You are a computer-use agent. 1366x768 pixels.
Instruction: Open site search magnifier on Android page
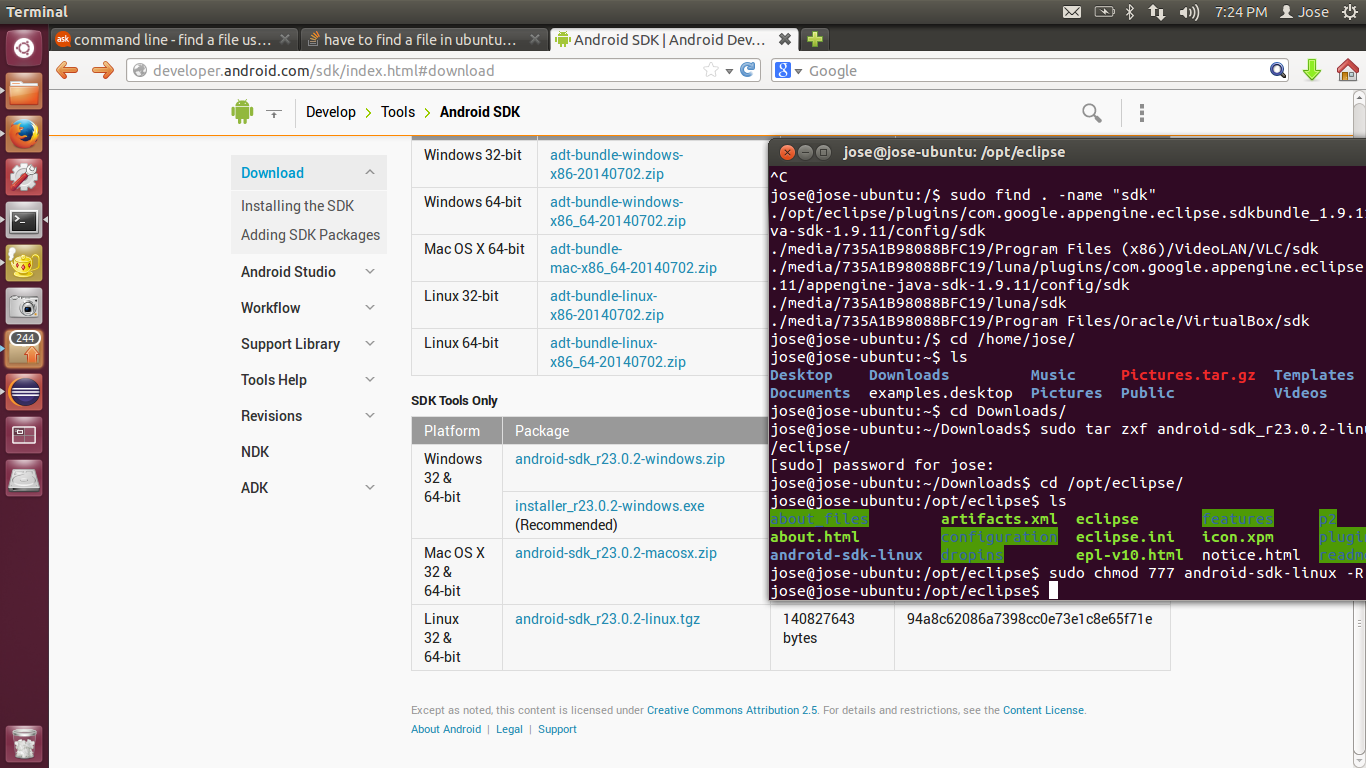[x=1092, y=113]
